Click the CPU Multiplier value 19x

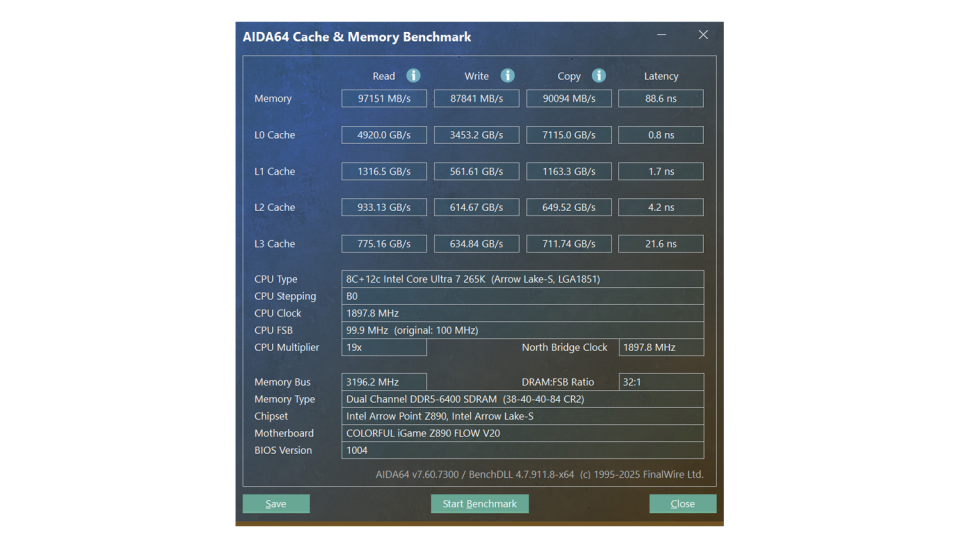coord(384,347)
